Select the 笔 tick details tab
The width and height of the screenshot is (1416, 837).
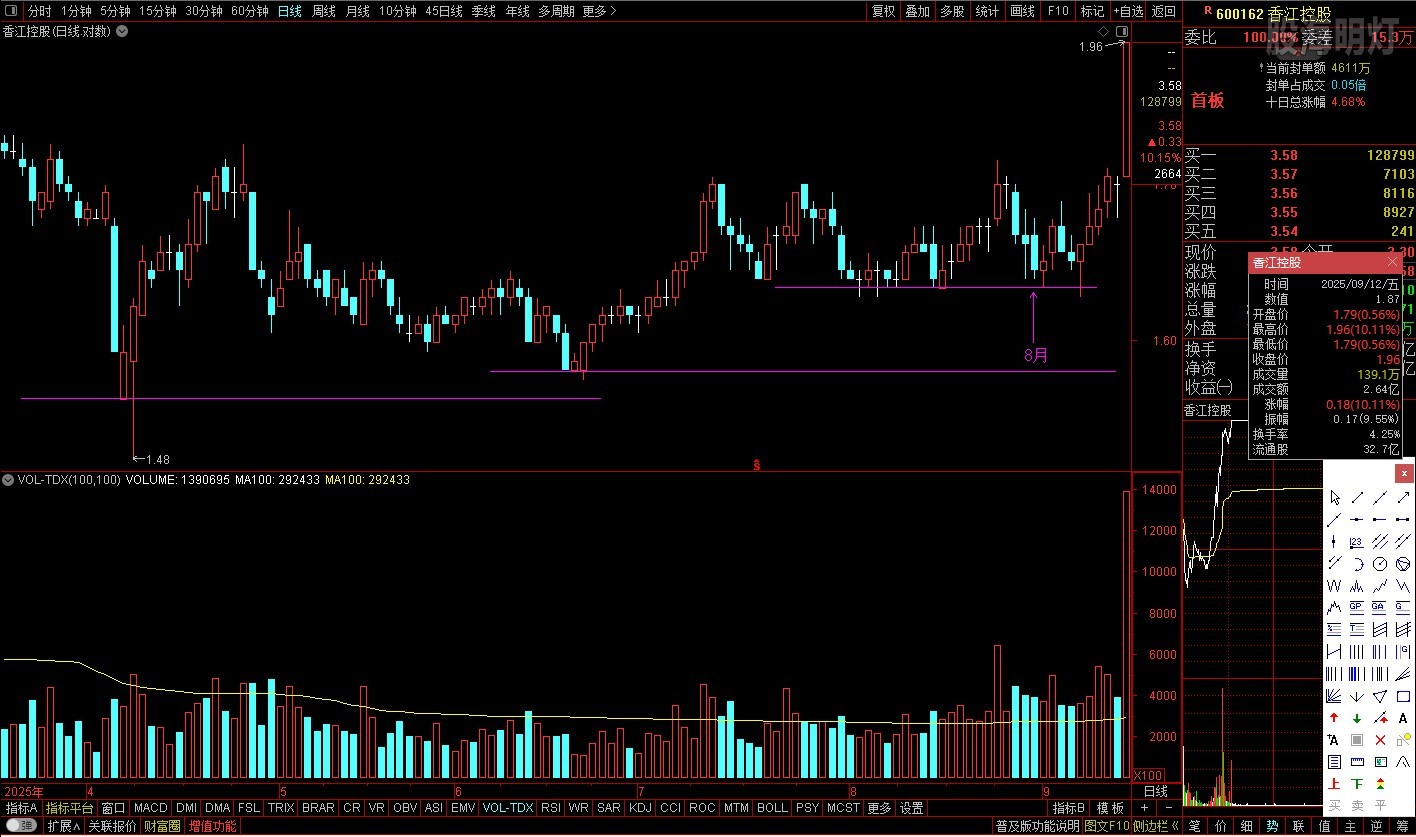click(x=1194, y=826)
